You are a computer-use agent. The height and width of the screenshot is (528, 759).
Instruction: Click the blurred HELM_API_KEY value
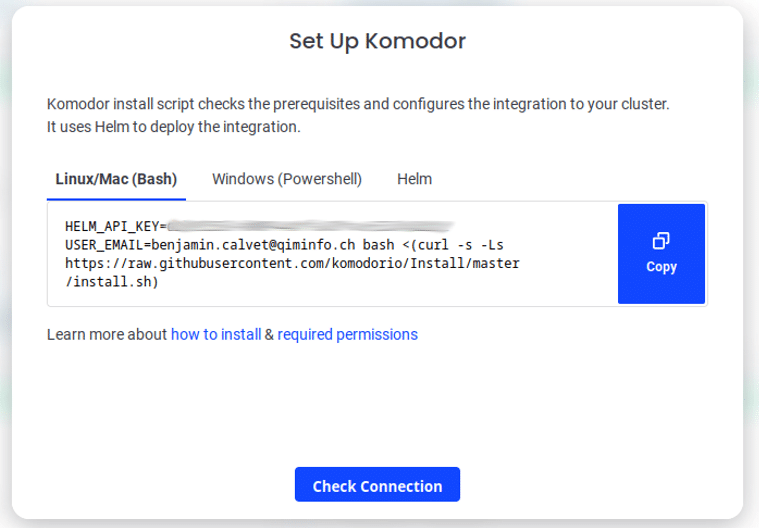point(310,226)
